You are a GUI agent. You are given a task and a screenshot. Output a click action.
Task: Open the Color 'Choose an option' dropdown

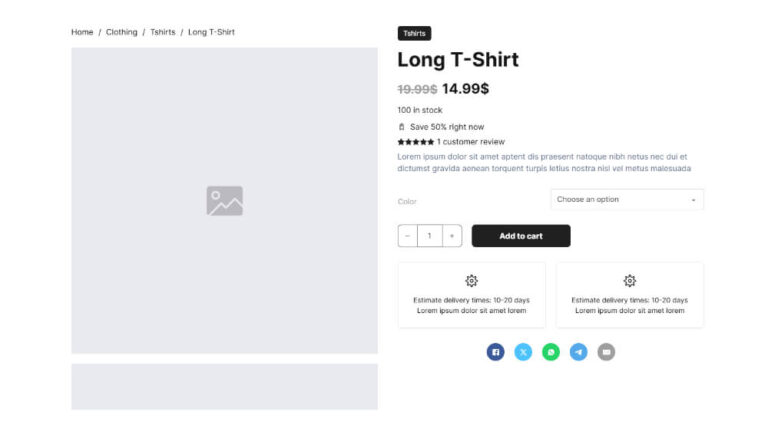tap(627, 200)
